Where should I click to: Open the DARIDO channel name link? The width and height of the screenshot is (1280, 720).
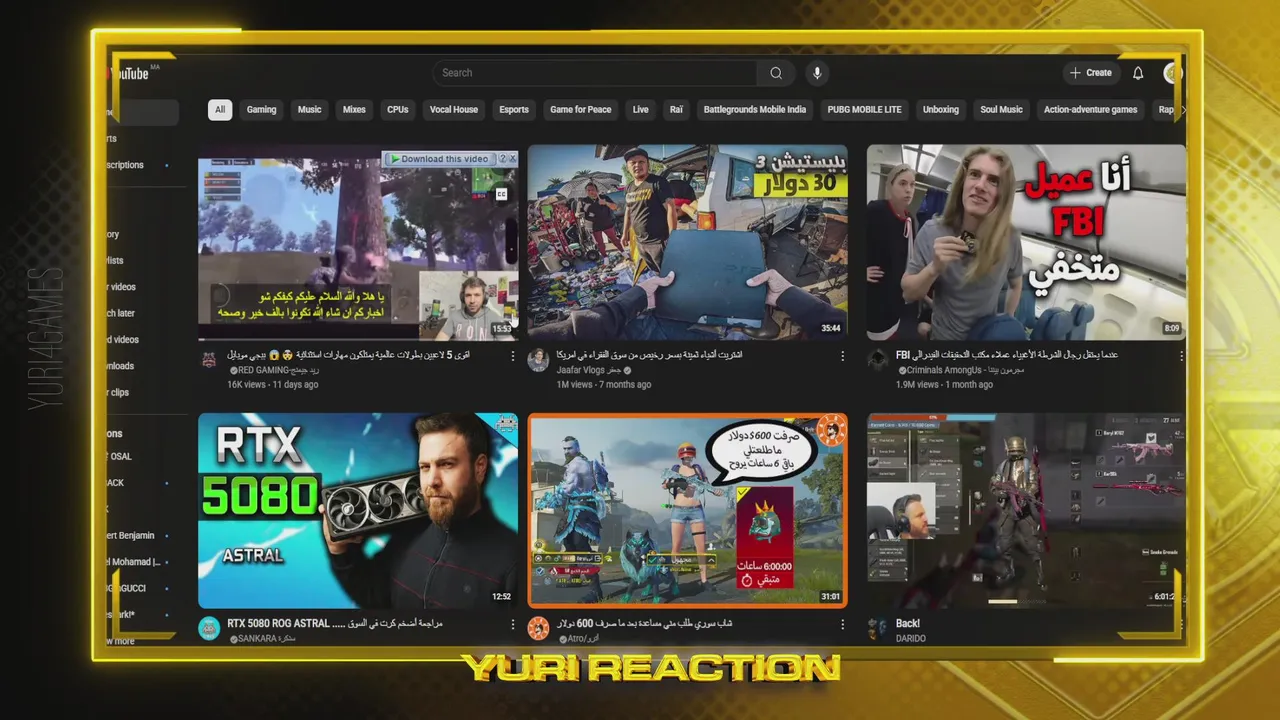pos(911,638)
